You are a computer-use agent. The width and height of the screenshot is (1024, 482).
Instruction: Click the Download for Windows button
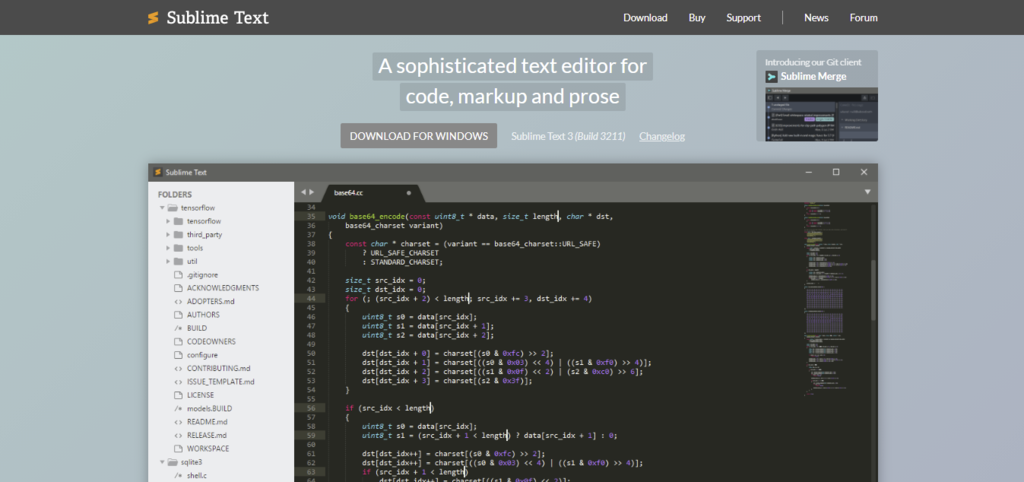click(x=418, y=136)
